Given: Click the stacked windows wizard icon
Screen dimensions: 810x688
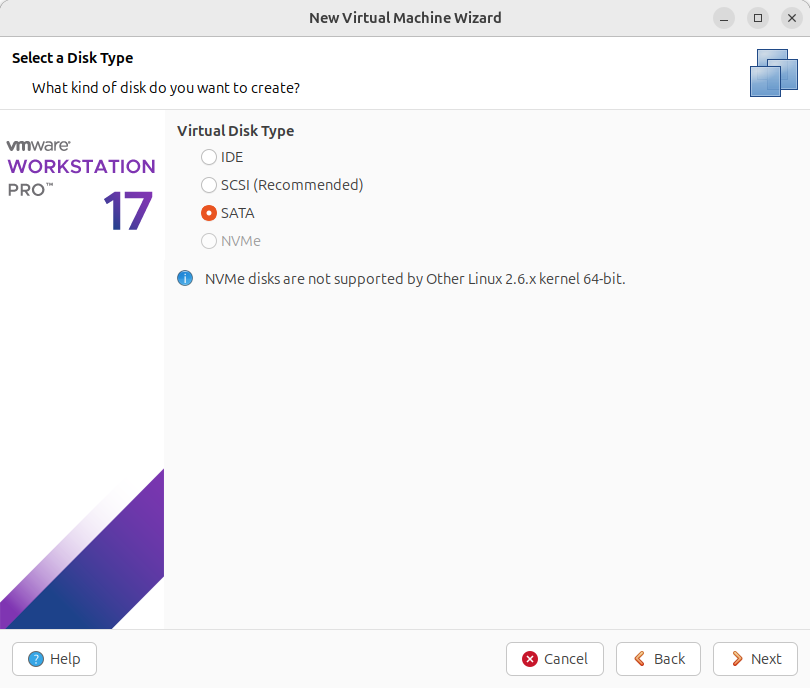Looking at the screenshot, I should click(x=774, y=73).
